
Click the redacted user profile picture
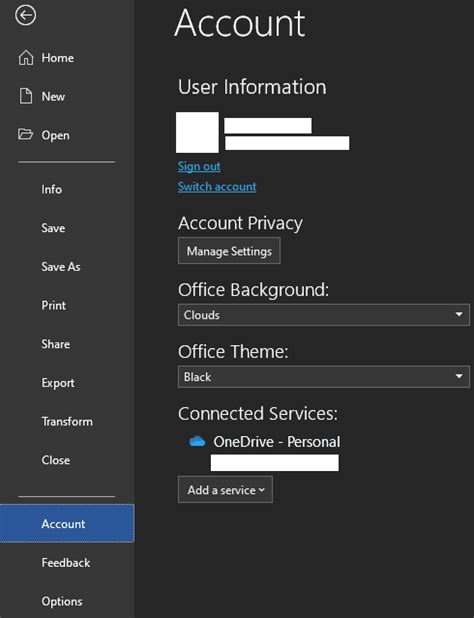[x=197, y=132]
